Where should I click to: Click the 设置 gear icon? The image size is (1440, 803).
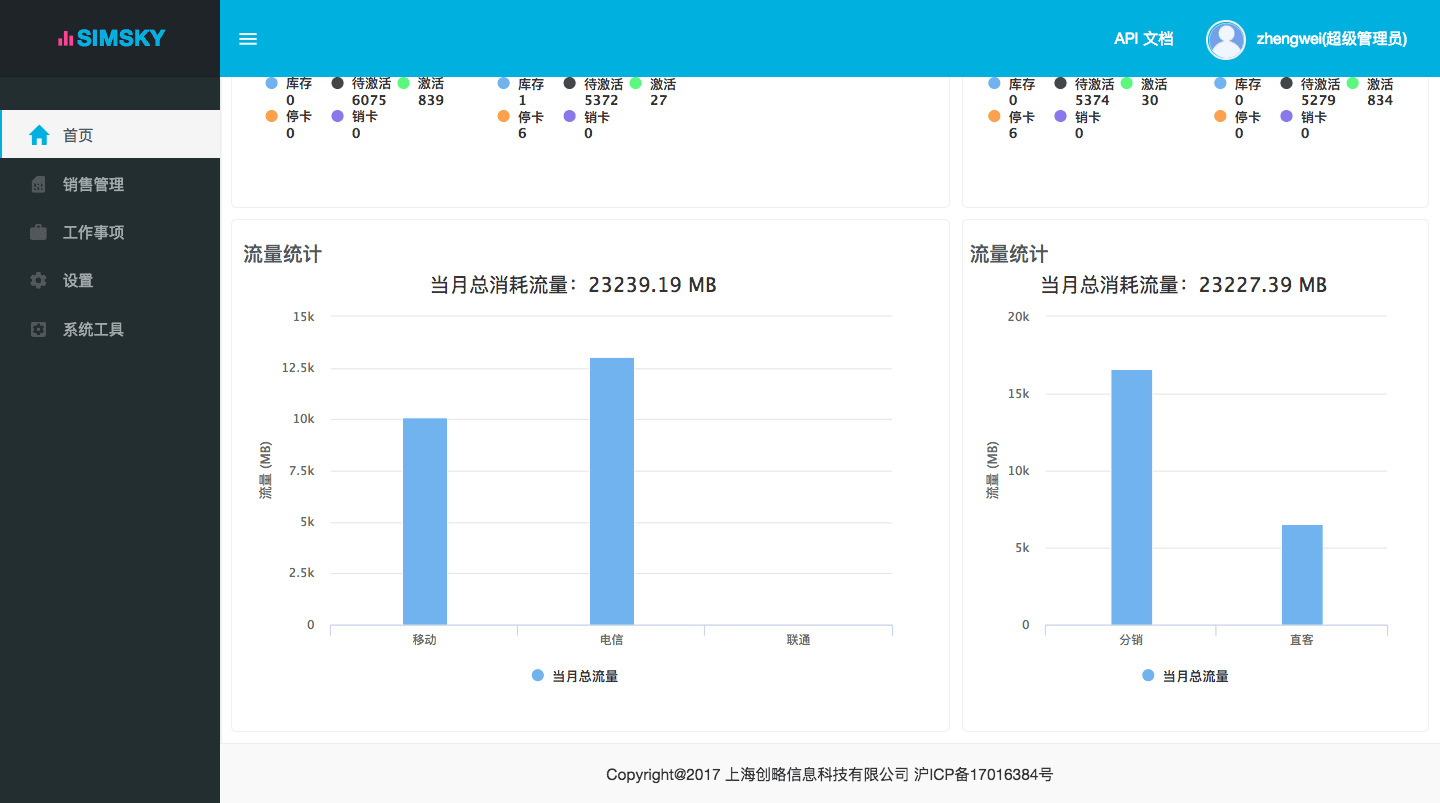click(39, 281)
